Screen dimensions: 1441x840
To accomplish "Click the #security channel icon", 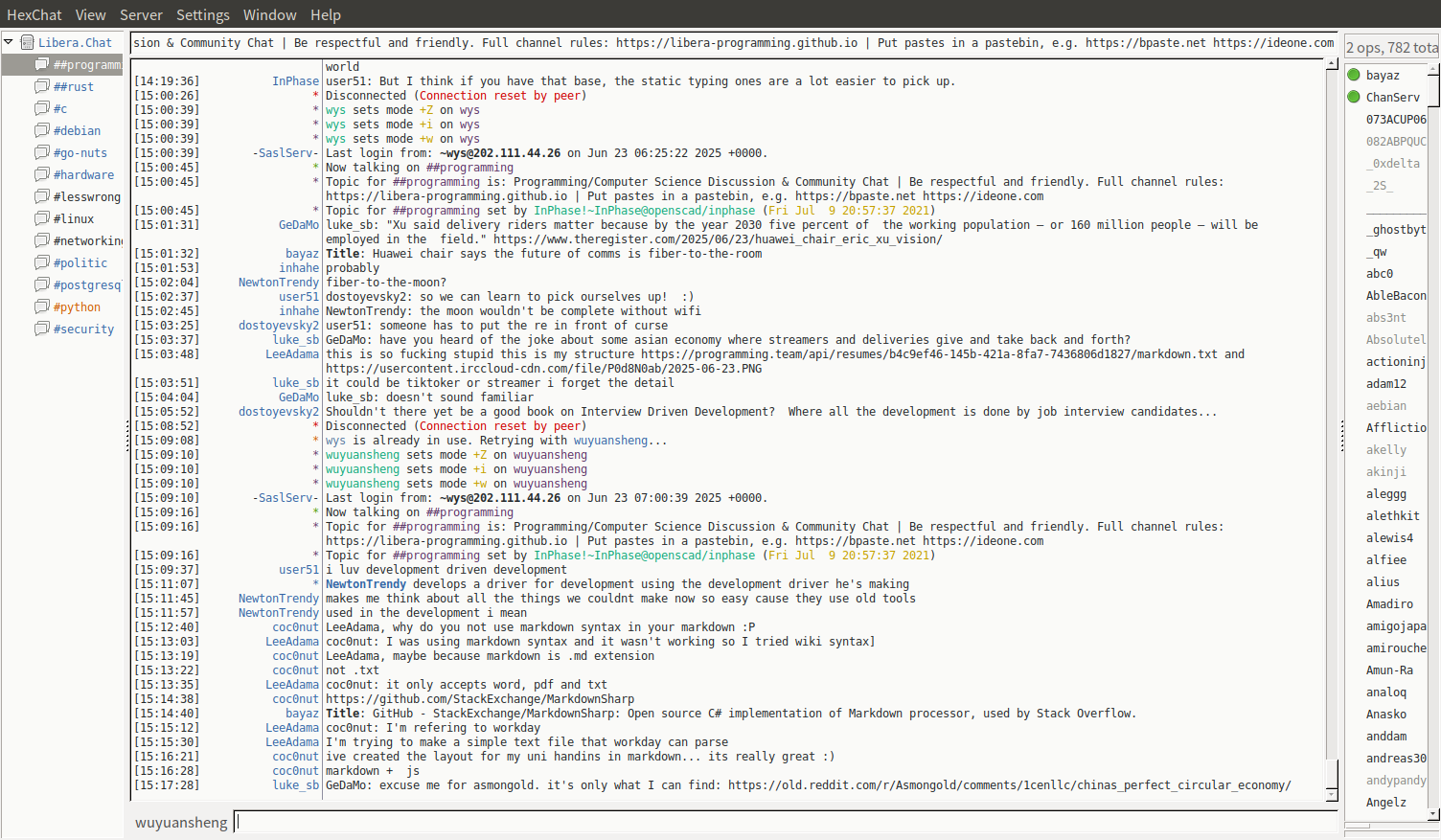I will [x=41, y=329].
